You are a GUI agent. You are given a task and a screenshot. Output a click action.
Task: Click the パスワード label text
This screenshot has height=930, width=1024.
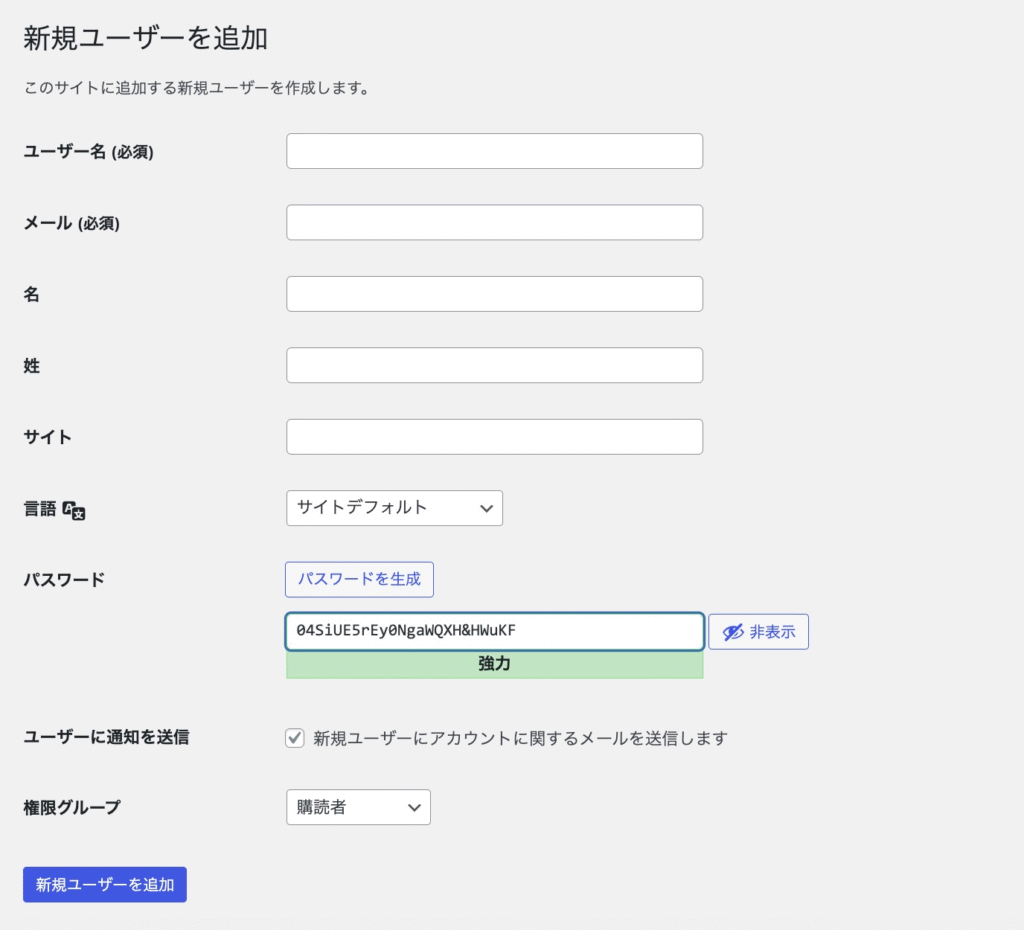click(64, 580)
